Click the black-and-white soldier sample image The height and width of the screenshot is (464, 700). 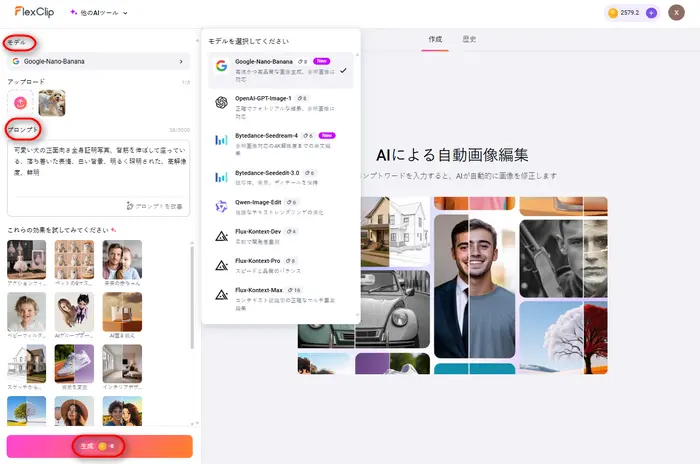pos(563,258)
